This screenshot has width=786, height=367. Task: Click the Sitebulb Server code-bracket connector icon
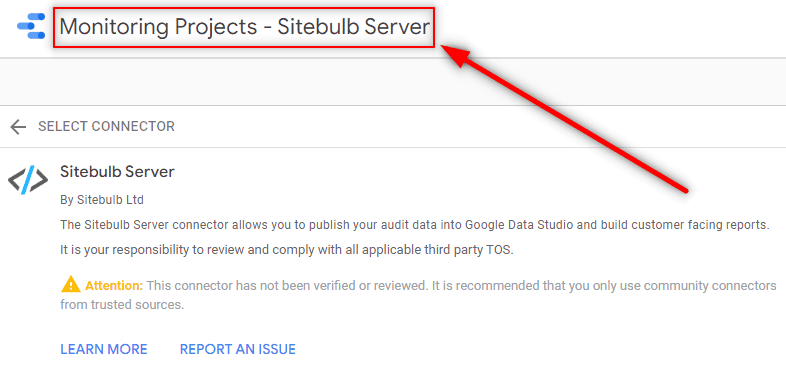coord(28,179)
